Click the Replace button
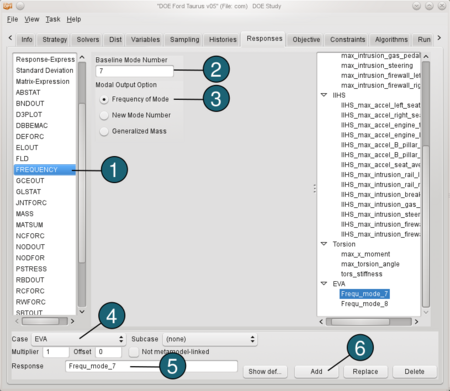Image resolution: width=450 pixels, height=391 pixels. (365, 371)
